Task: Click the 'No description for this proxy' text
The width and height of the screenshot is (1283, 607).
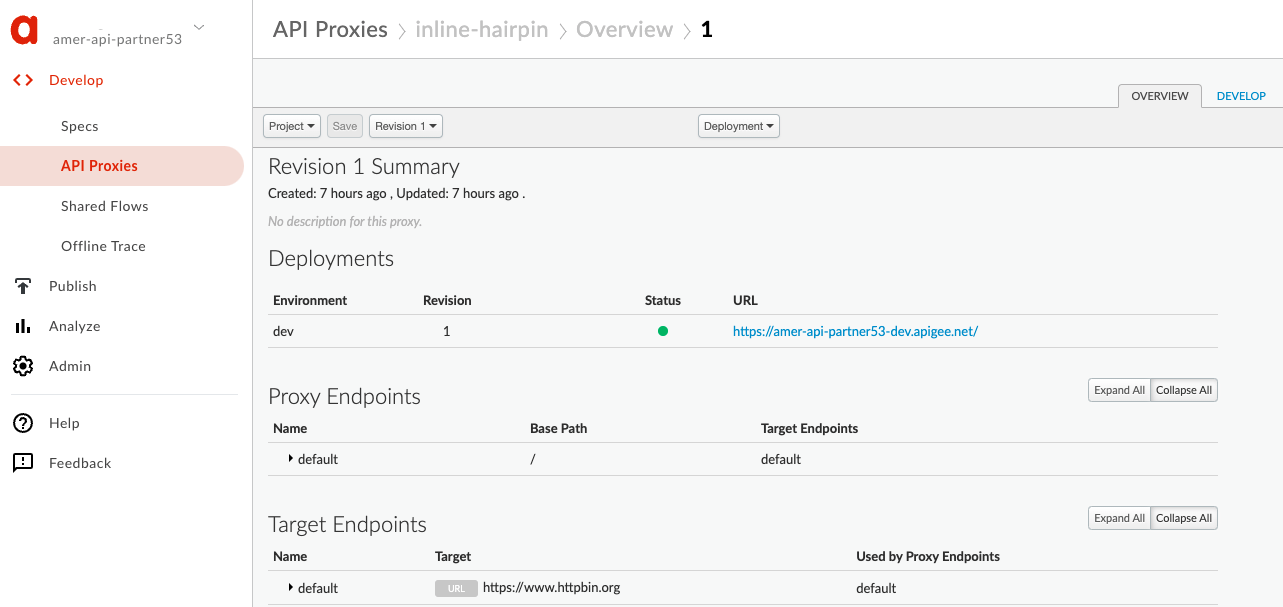Action: tap(345, 221)
